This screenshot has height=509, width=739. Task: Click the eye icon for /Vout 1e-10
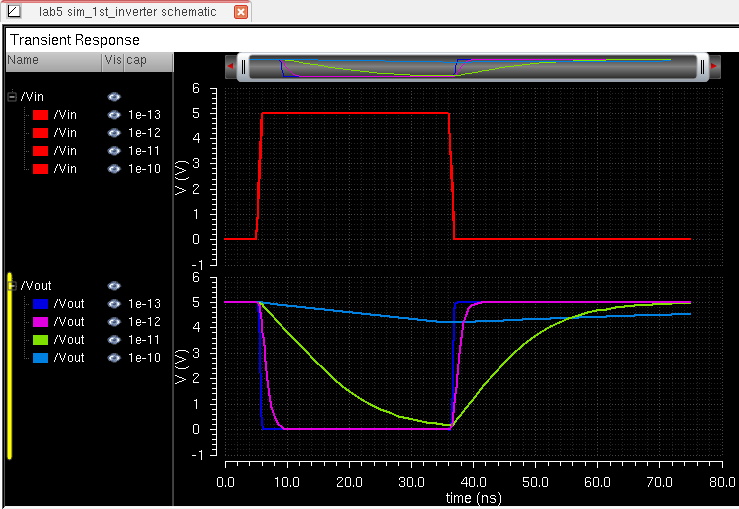tap(114, 358)
